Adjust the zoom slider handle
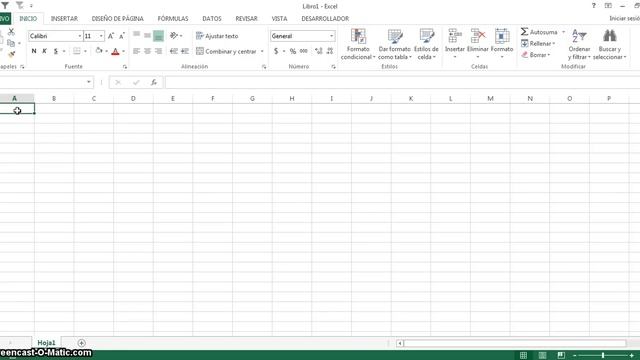The width and height of the screenshot is (640, 360). pyautogui.click(x=603, y=356)
